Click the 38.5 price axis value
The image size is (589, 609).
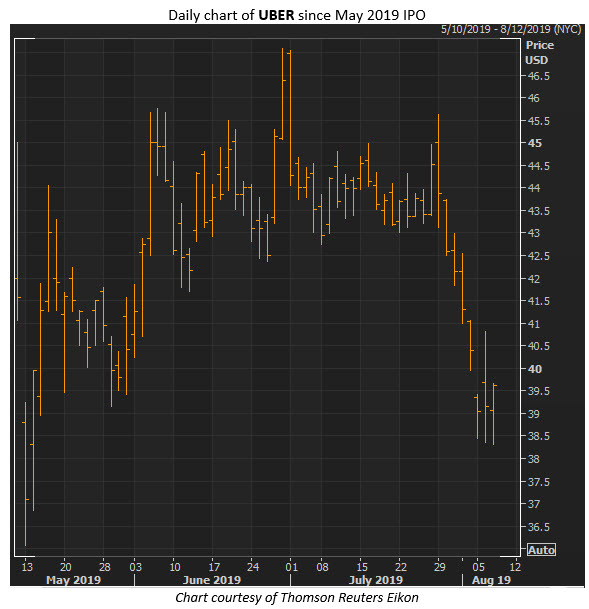[x=539, y=436]
